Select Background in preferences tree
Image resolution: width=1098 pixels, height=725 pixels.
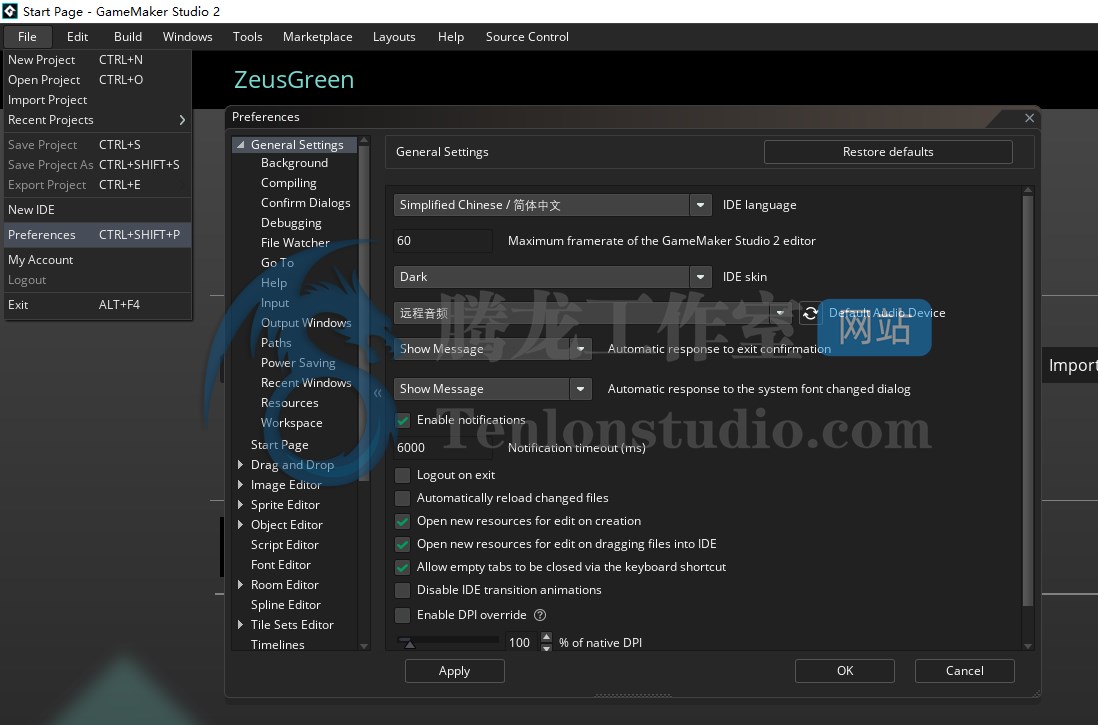294,163
